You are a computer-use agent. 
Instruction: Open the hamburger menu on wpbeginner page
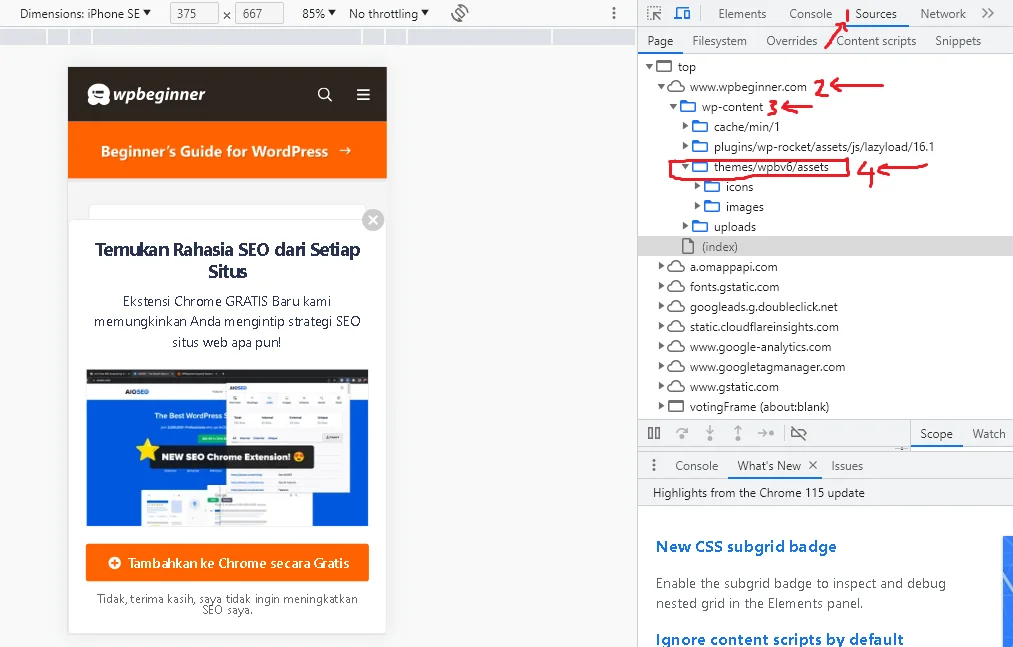(363, 95)
